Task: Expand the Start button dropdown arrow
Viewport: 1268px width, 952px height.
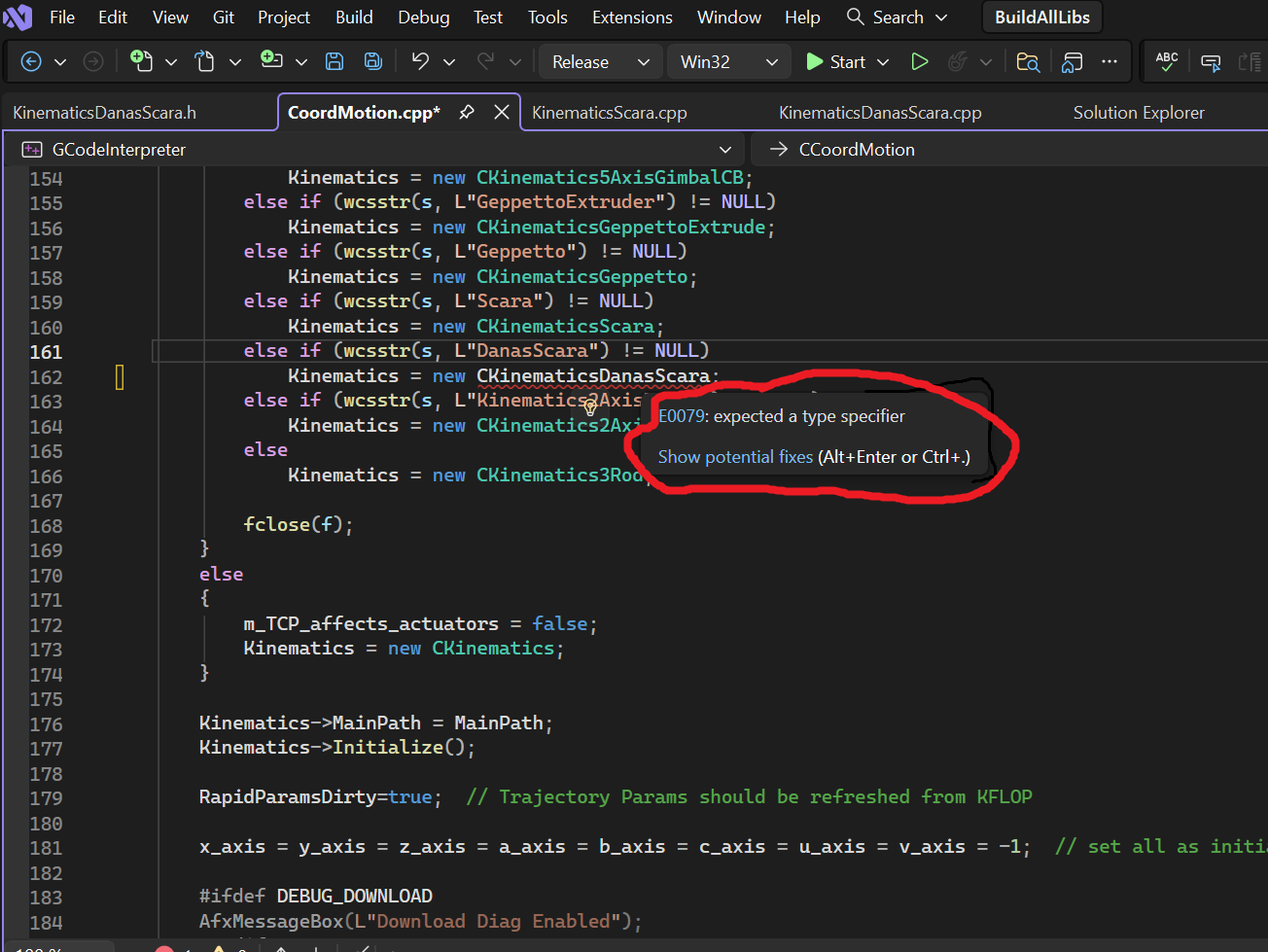Action: [x=883, y=62]
